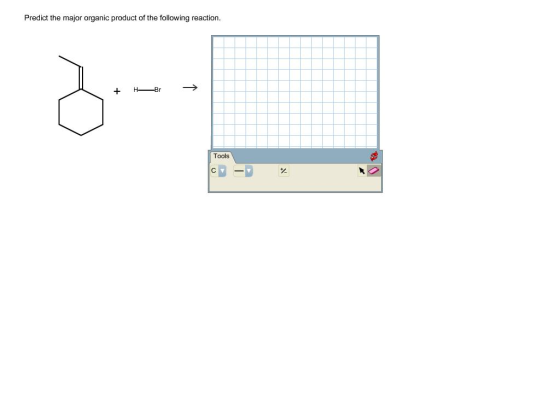Click inside the drawing grid canvas
Viewport: 560px width, 420px height.
click(x=295, y=92)
